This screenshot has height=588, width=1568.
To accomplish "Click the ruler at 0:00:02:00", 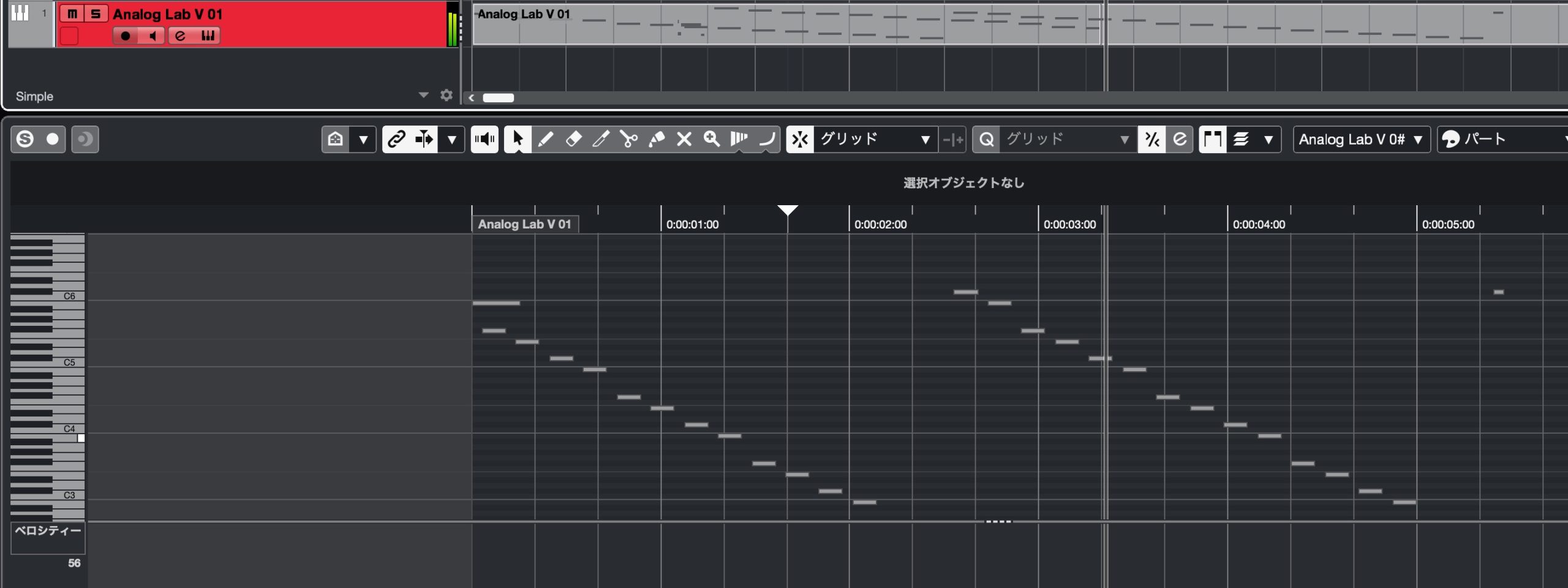I will tap(880, 224).
